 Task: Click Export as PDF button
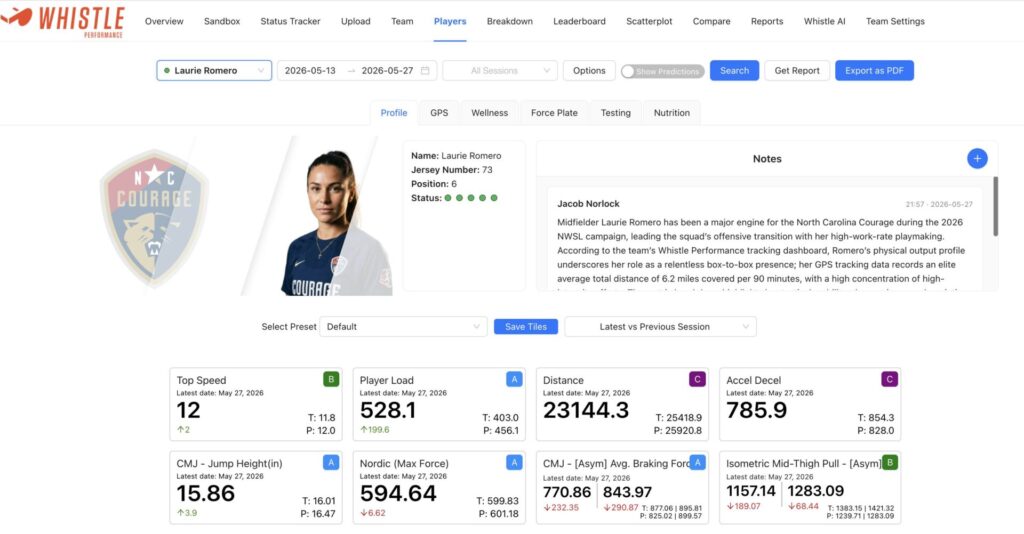click(x=874, y=71)
